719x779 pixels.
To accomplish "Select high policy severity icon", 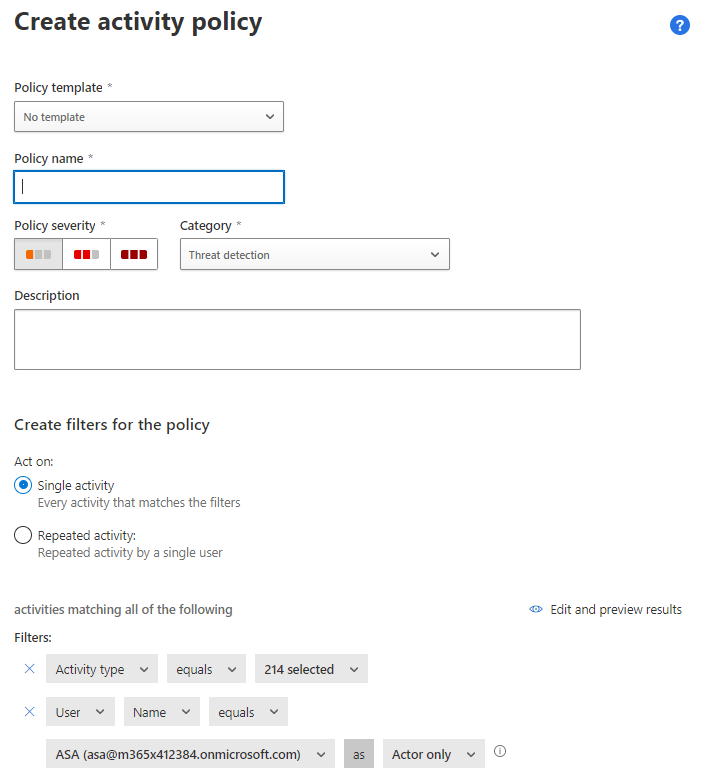I will (134, 254).
